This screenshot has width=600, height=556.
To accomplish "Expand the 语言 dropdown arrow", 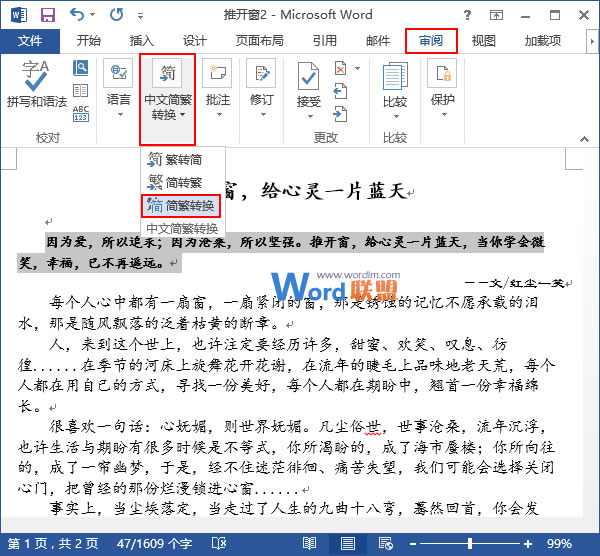I will [x=120, y=114].
